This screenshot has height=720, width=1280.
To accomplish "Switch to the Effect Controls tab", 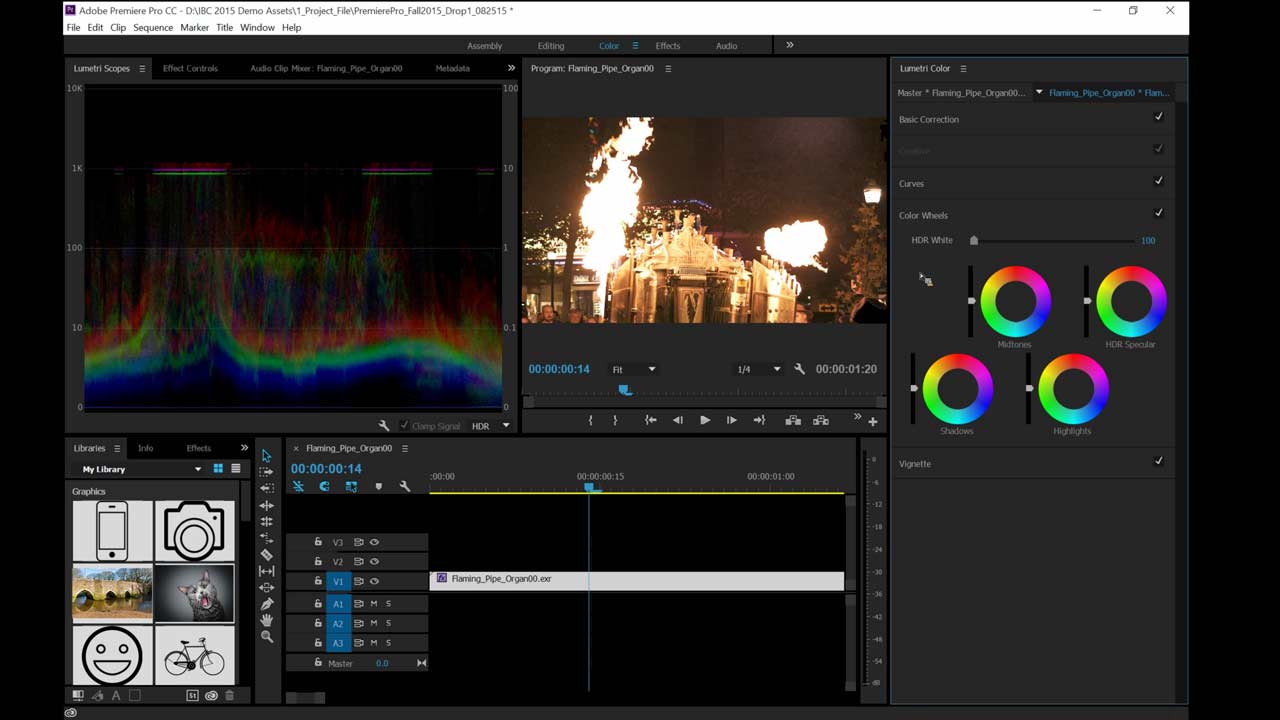I will click(x=190, y=69).
